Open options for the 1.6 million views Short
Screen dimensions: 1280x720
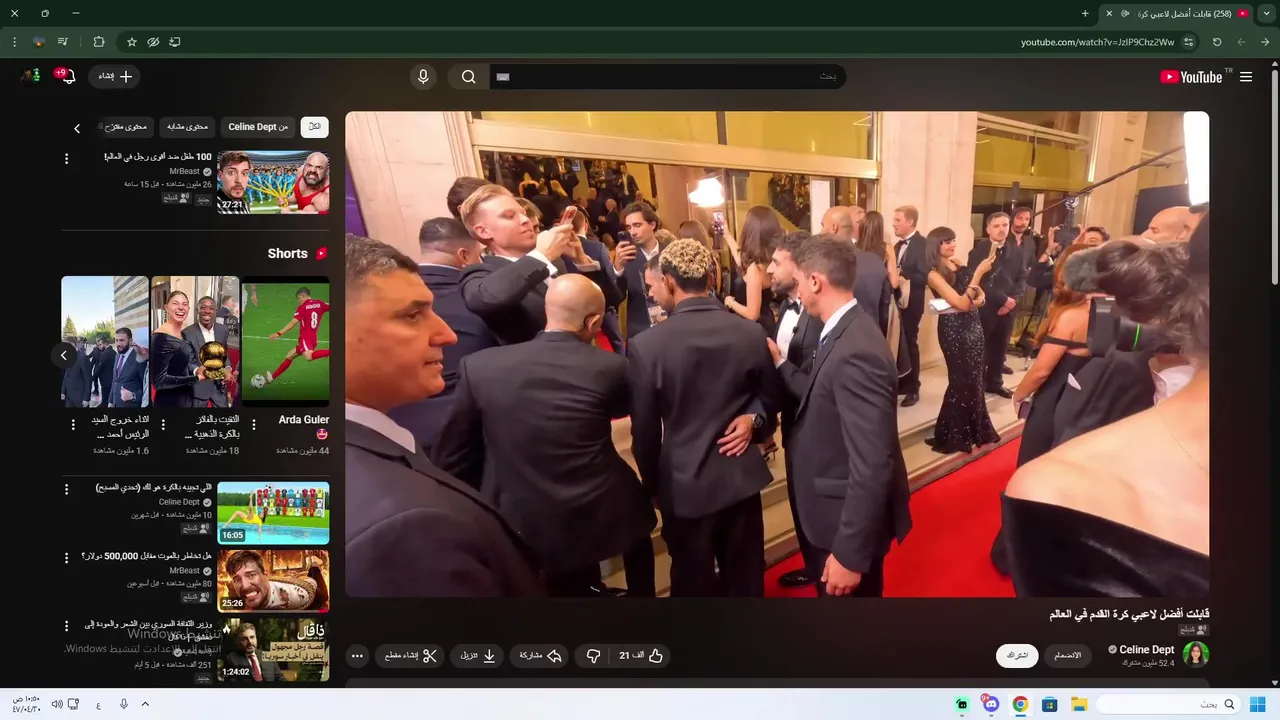[73, 425]
